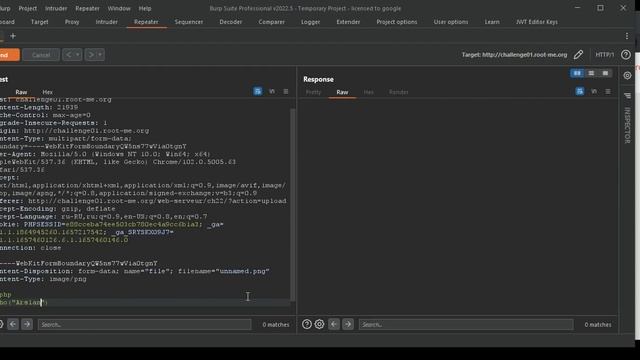Switch to combined tabbed layout view

(x=605, y=73)
